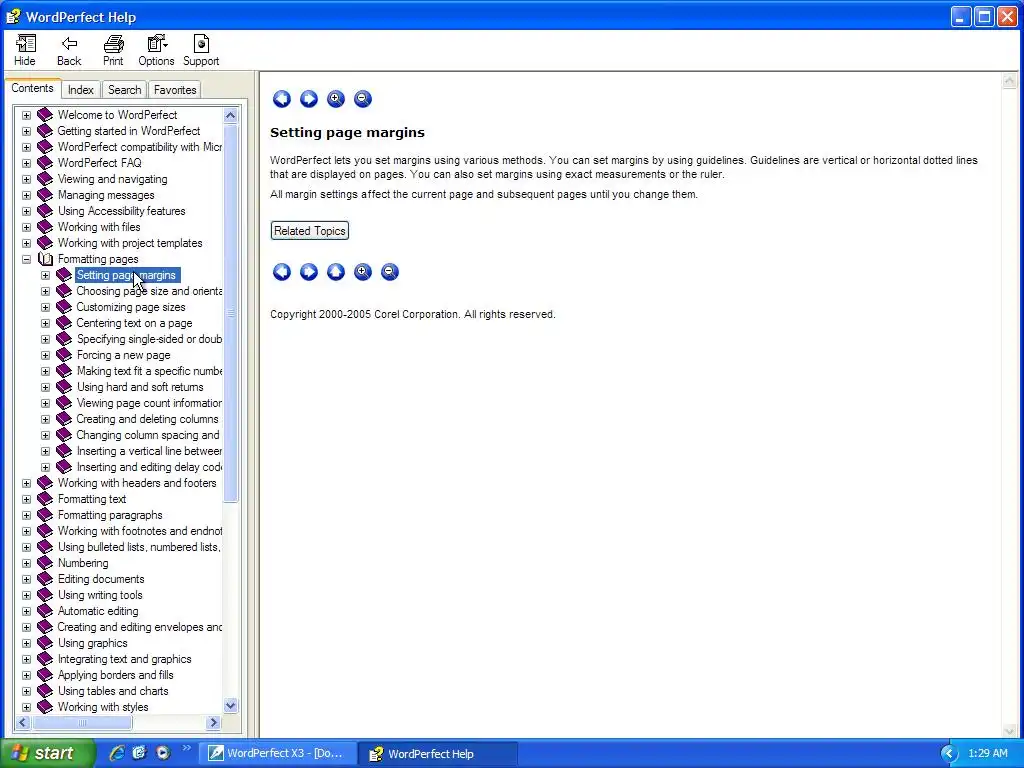Expand the Welcome to WordPerfect topic

click(x=26, y=115)
